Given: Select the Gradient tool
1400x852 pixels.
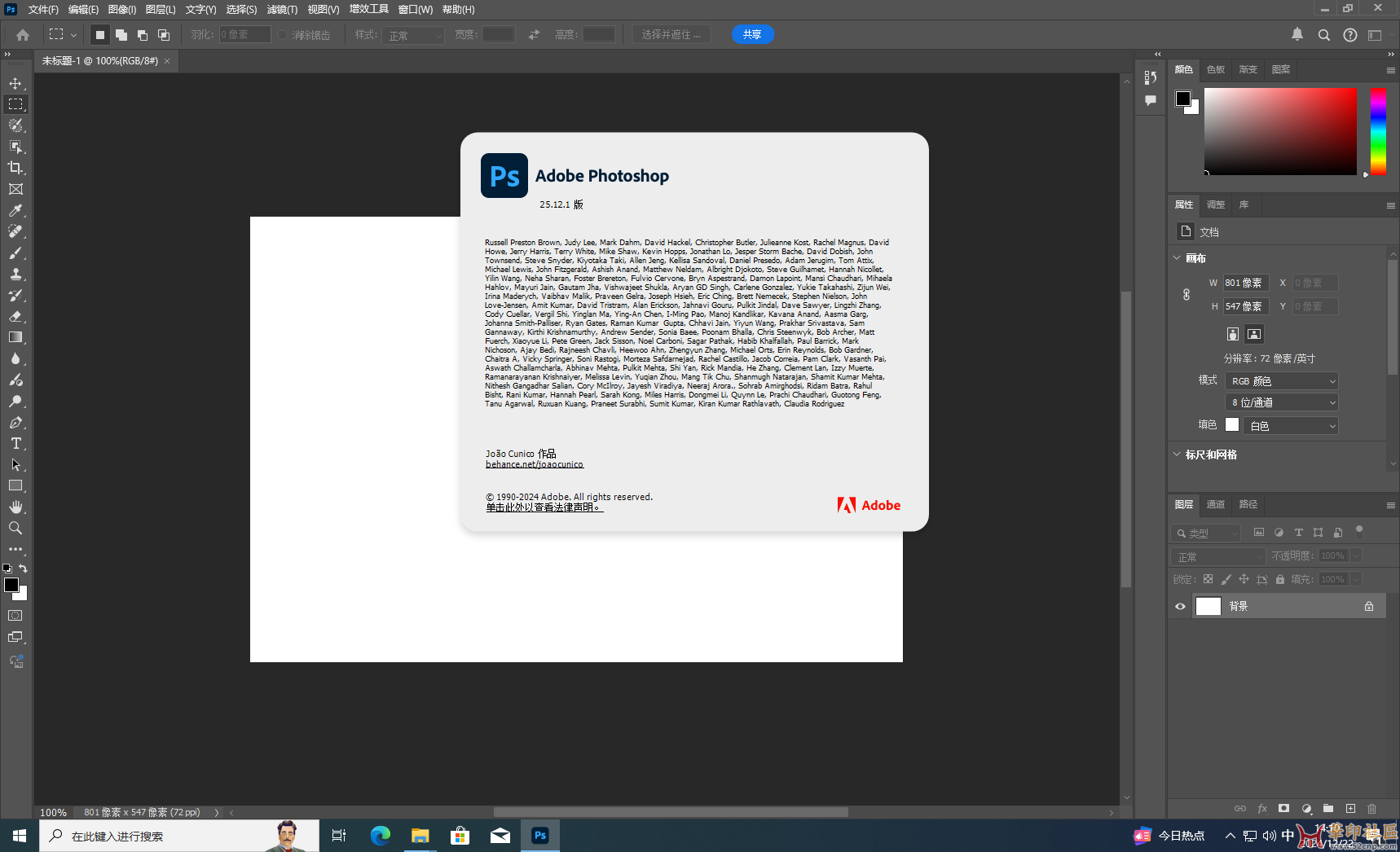Looking at the screenshot, I should pos(15,337).
